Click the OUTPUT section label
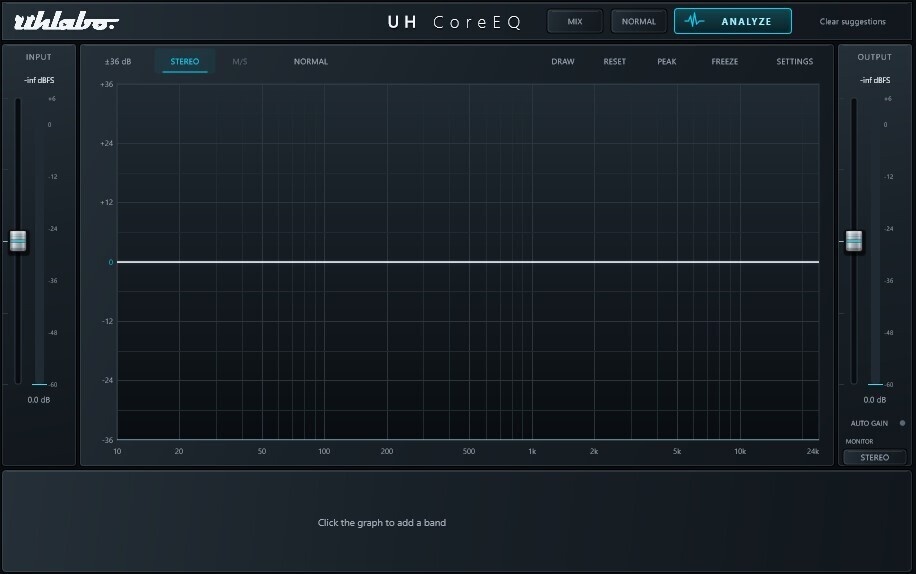916x574 pixels. click(875, 57)
